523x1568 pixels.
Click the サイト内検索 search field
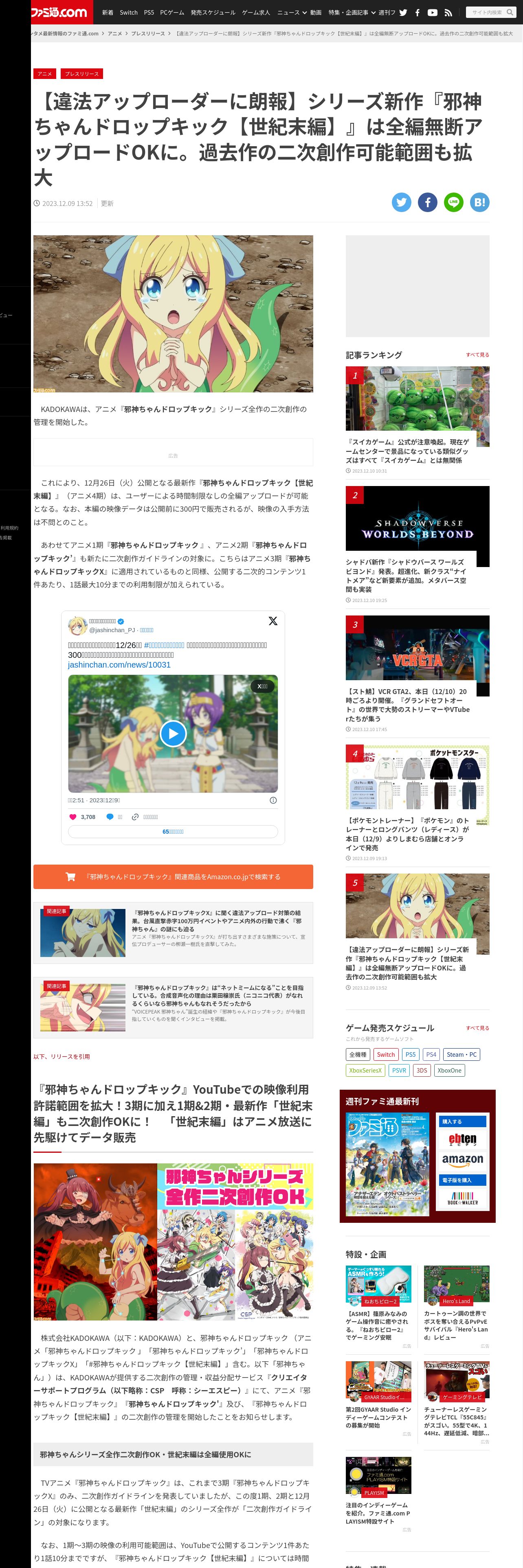coord(486,12)
